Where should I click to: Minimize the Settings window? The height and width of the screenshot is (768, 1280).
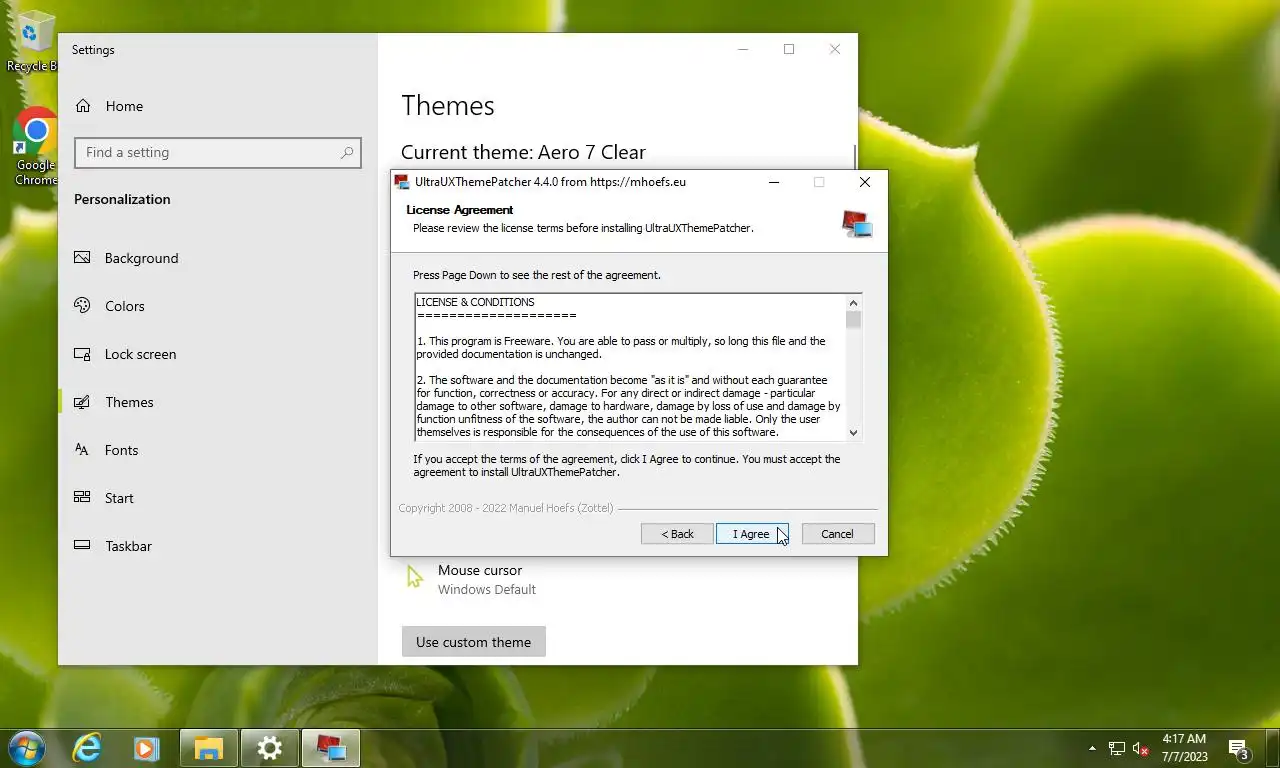point(743,49)
